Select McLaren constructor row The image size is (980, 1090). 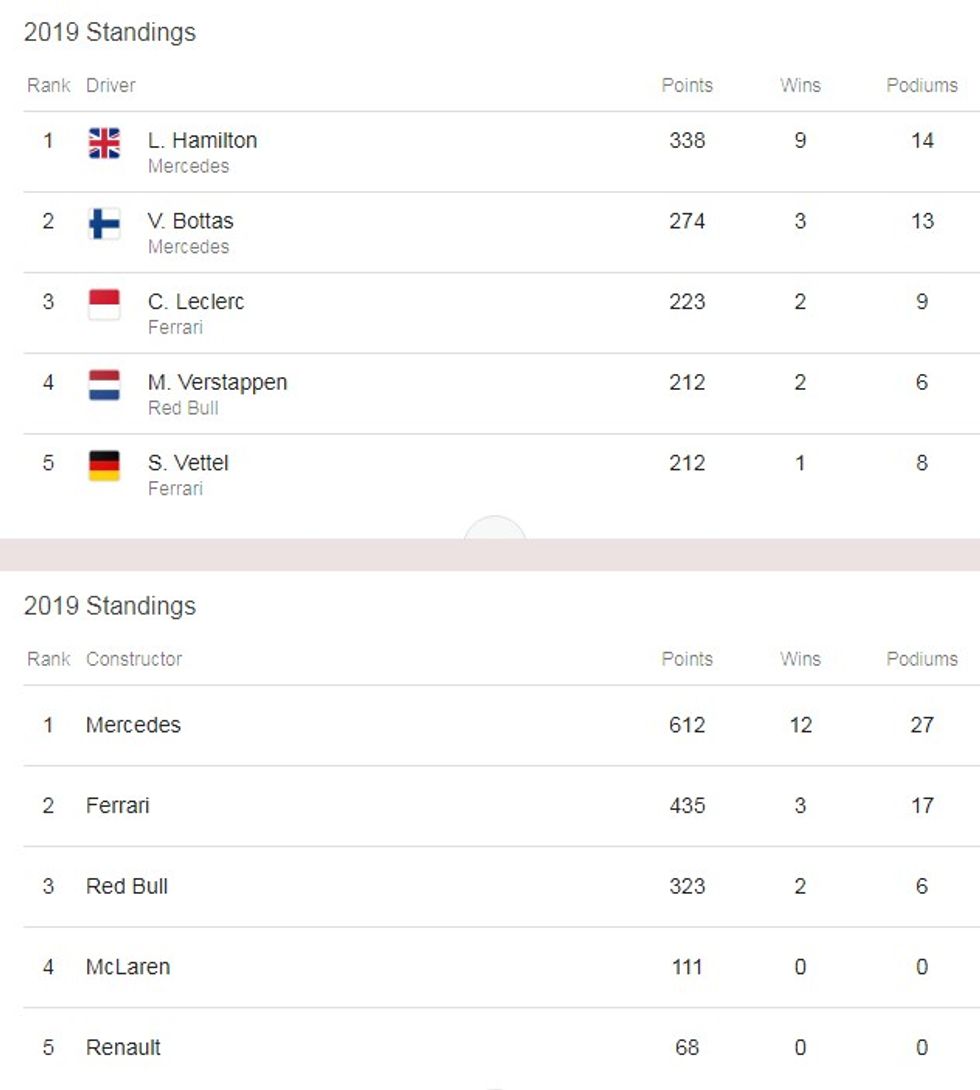(x=128, y=967)
